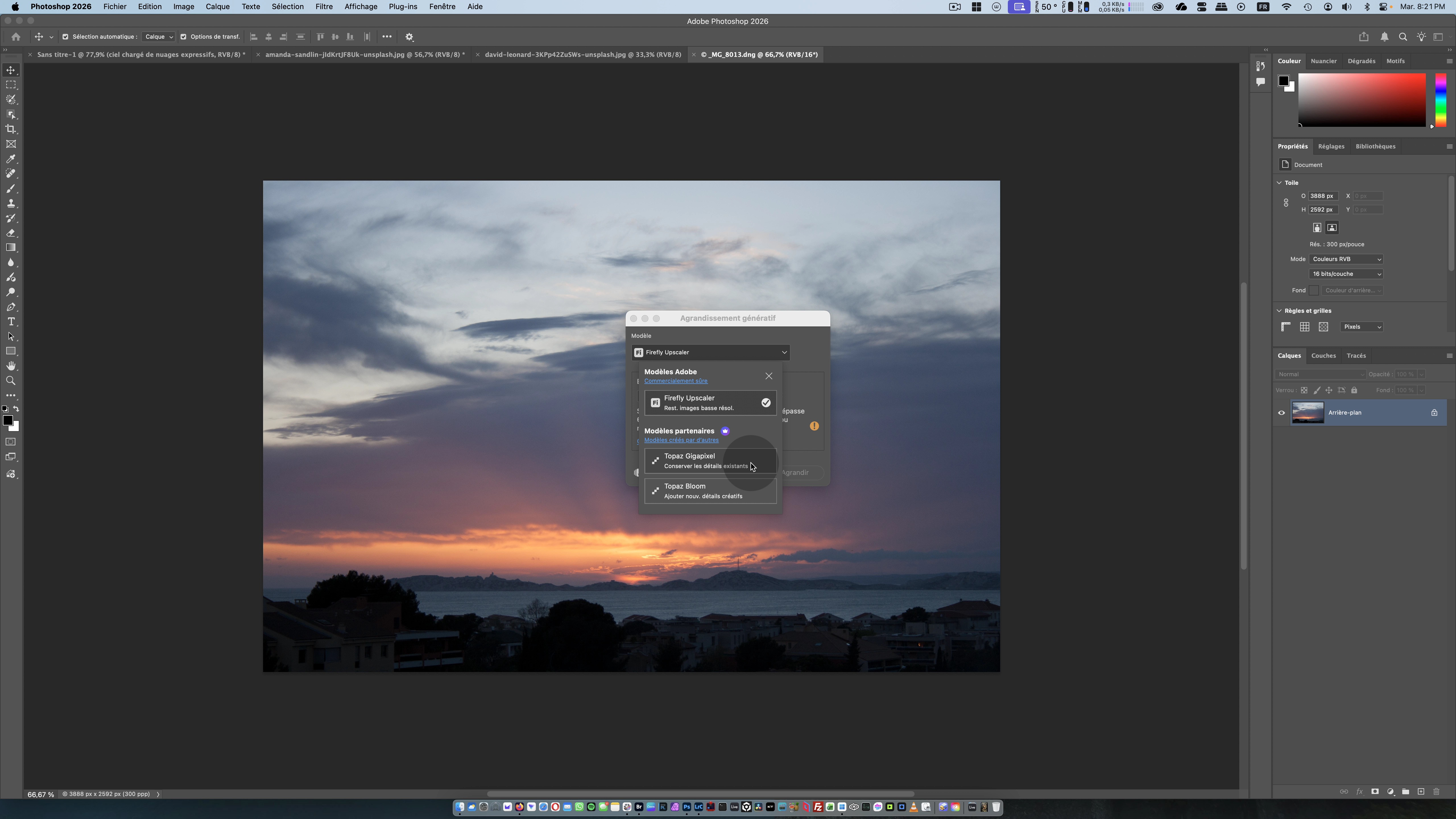Select the Brush tool
The image size is (1456, 819).
tap(11, 189)
